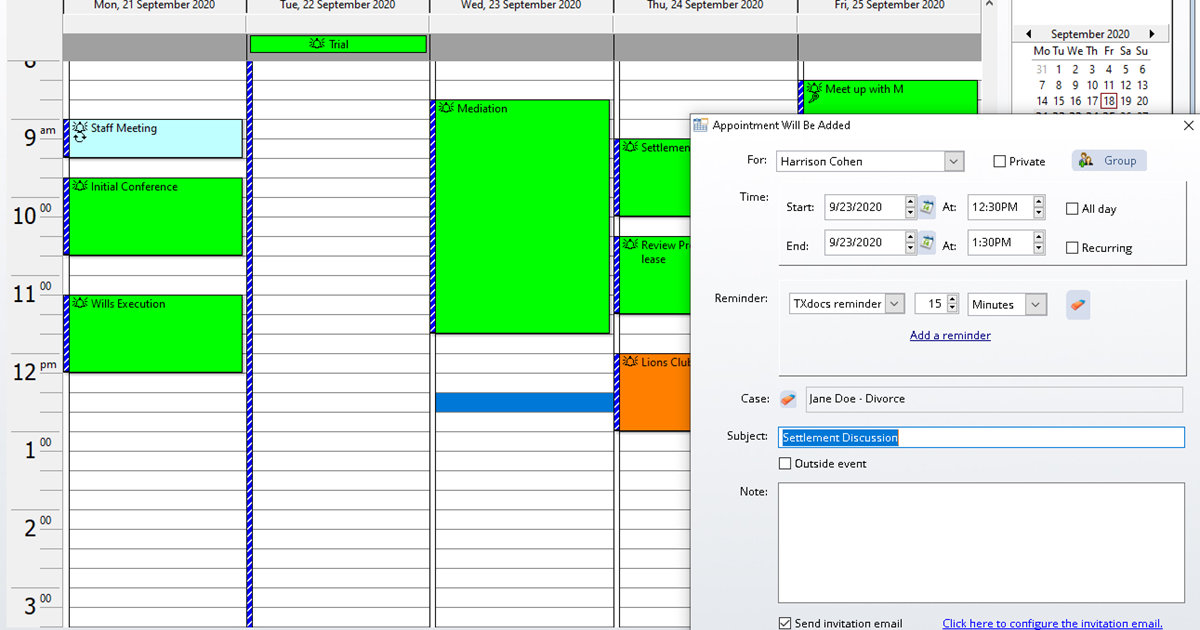Tick the All day checkbox
This screenshot has width=1200, height=630.
pyautogui.click(x=1073, y=209)
